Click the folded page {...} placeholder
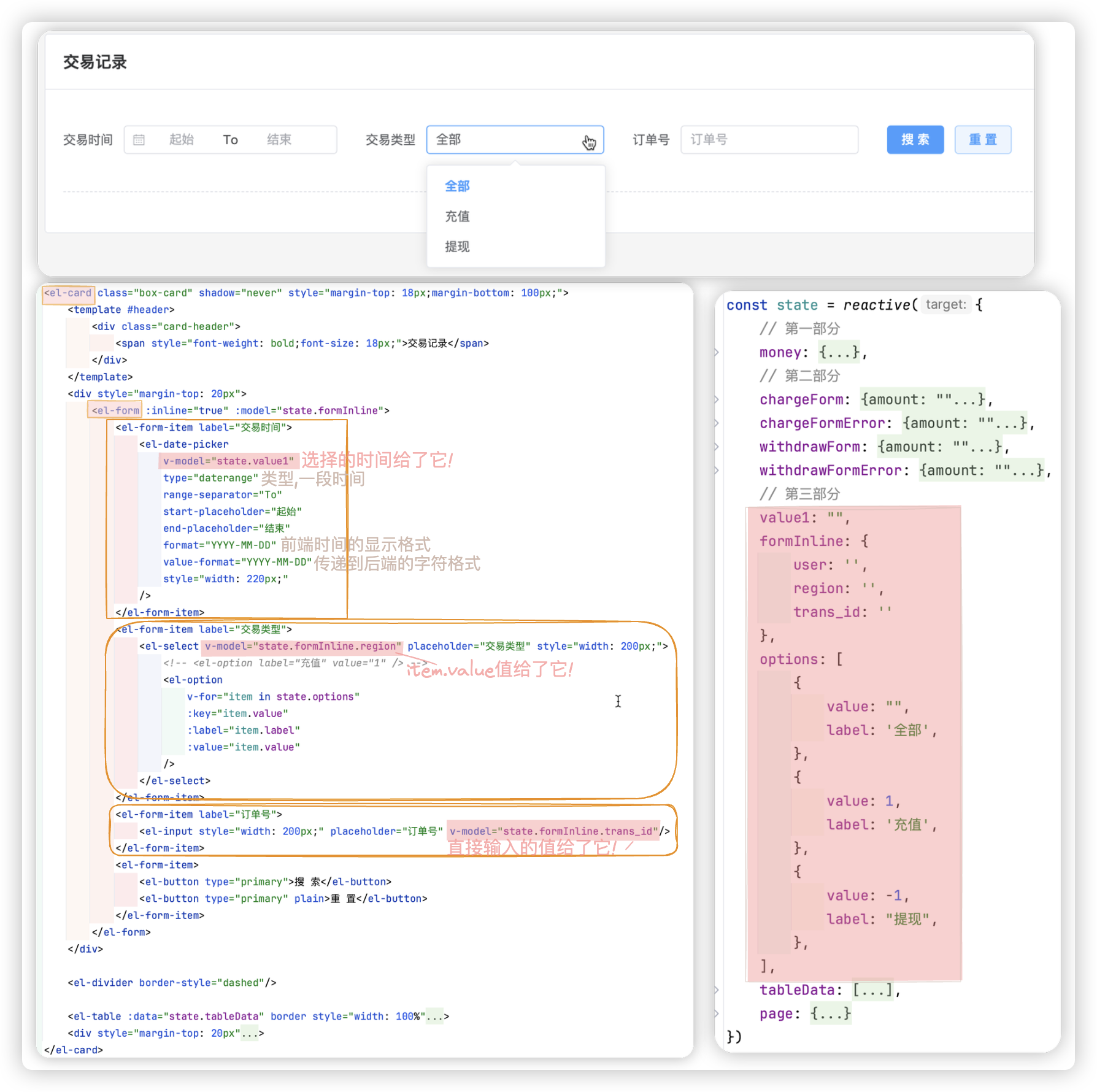This screenshot has height=1092, width=1097. click(830, 1013)
